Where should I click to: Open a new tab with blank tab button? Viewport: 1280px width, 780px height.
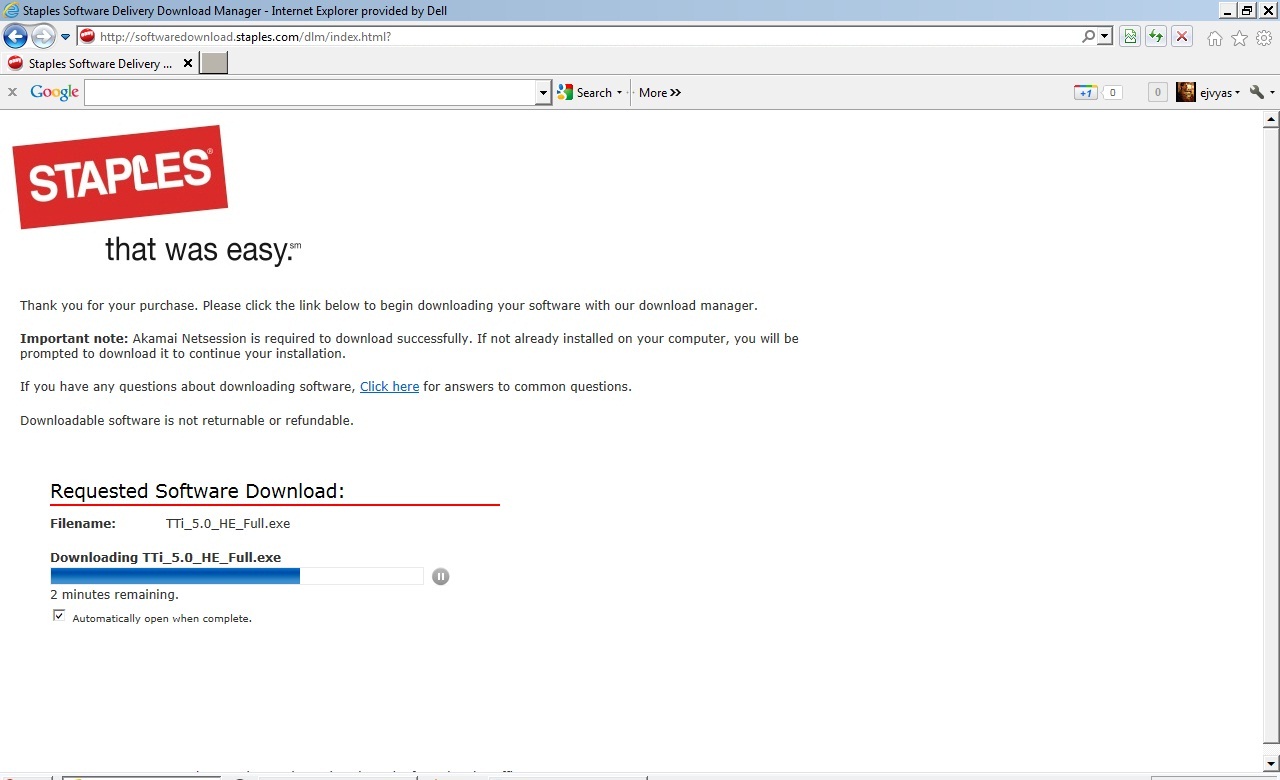click(214, 63)
